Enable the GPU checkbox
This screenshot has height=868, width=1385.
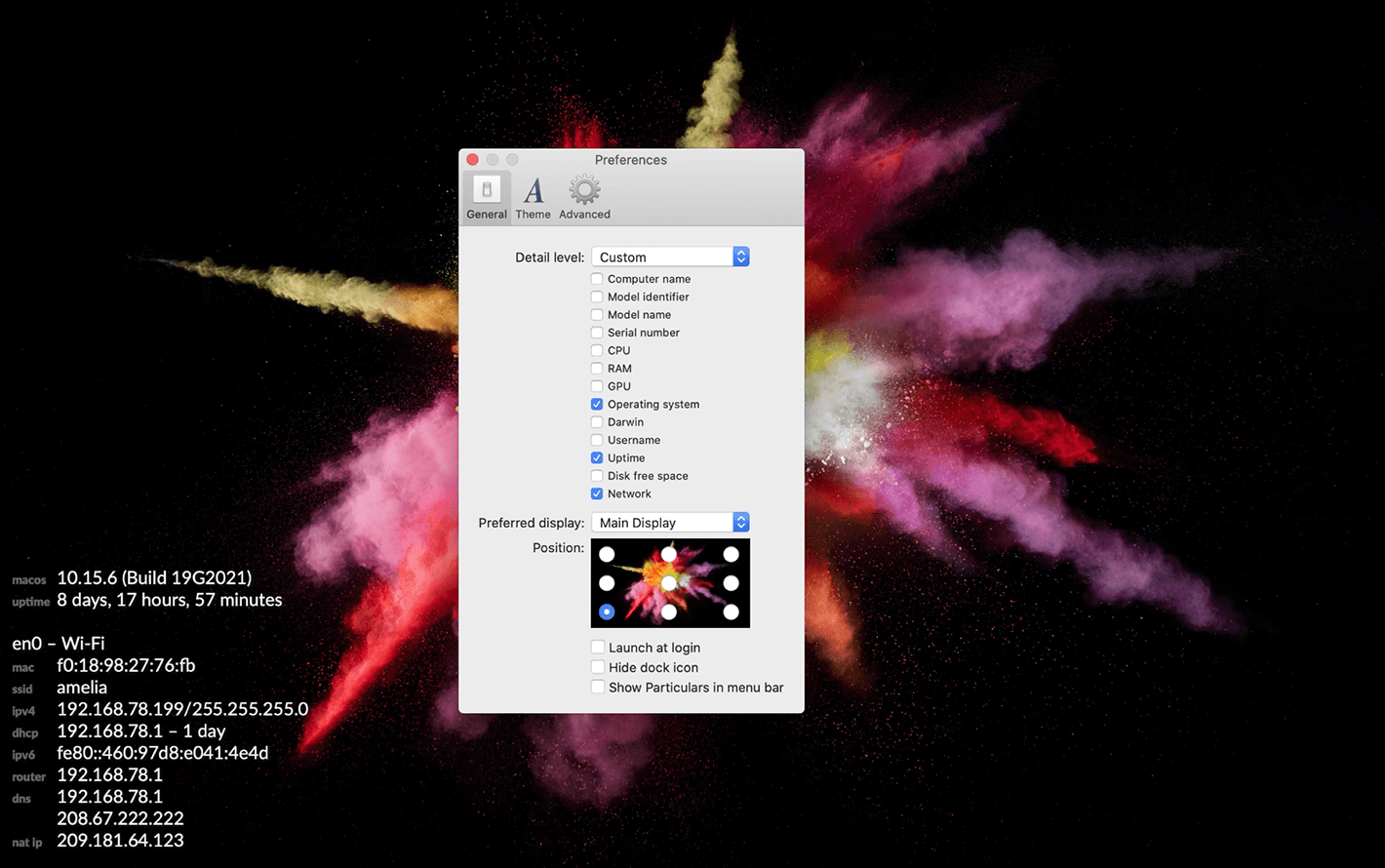pos(597,386)
